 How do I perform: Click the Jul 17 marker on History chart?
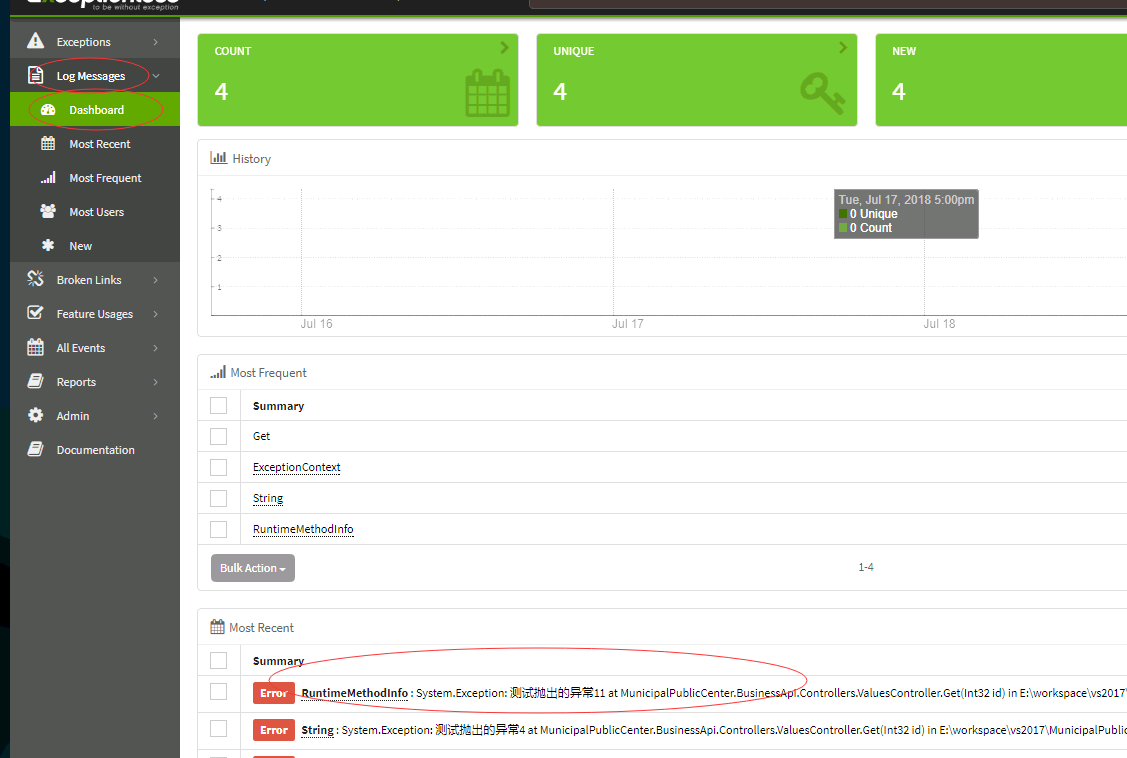coord(627,324)
